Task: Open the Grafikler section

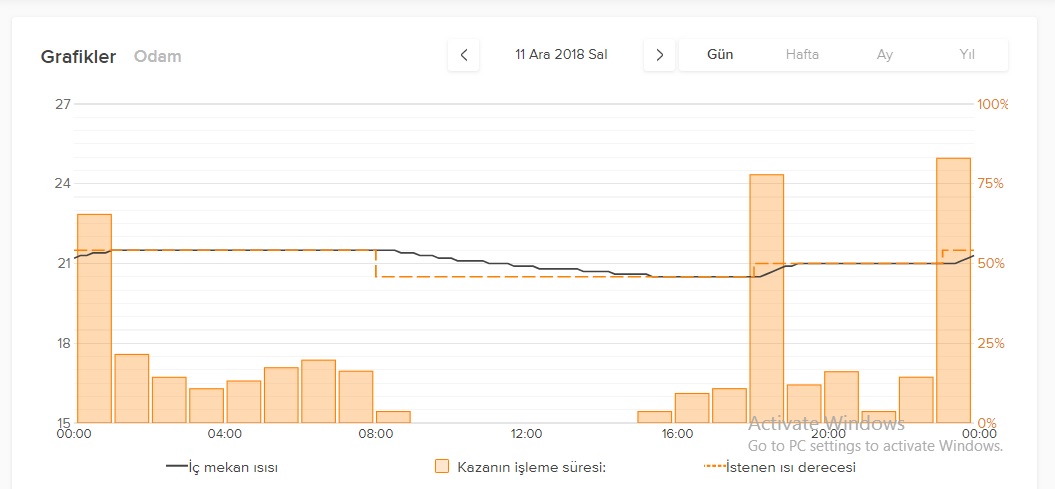Action: (78, 57)
